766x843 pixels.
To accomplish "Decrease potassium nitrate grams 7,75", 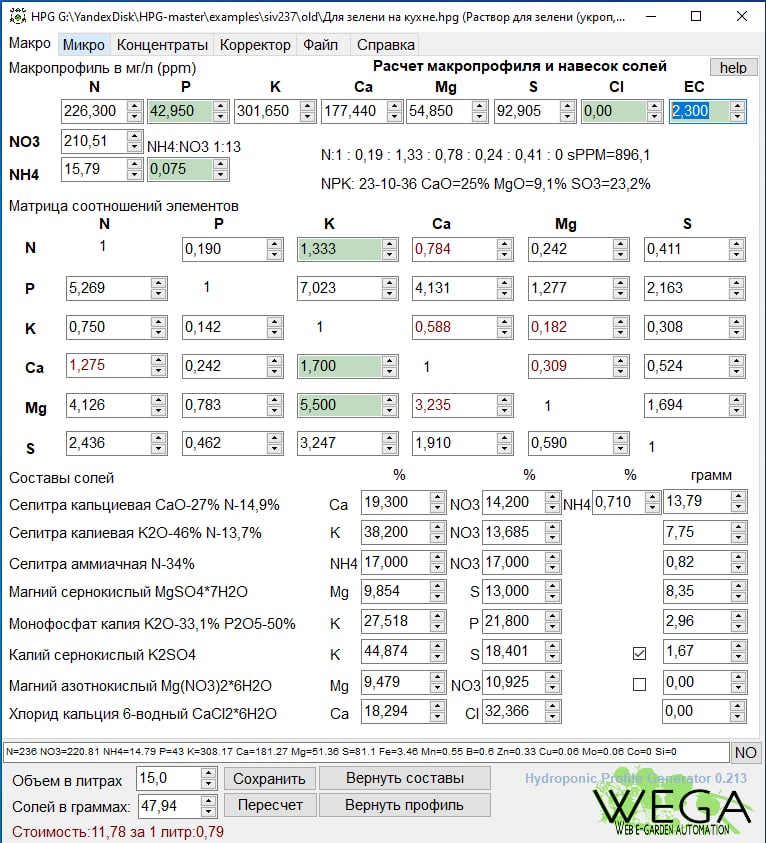I will click(739, 538).
